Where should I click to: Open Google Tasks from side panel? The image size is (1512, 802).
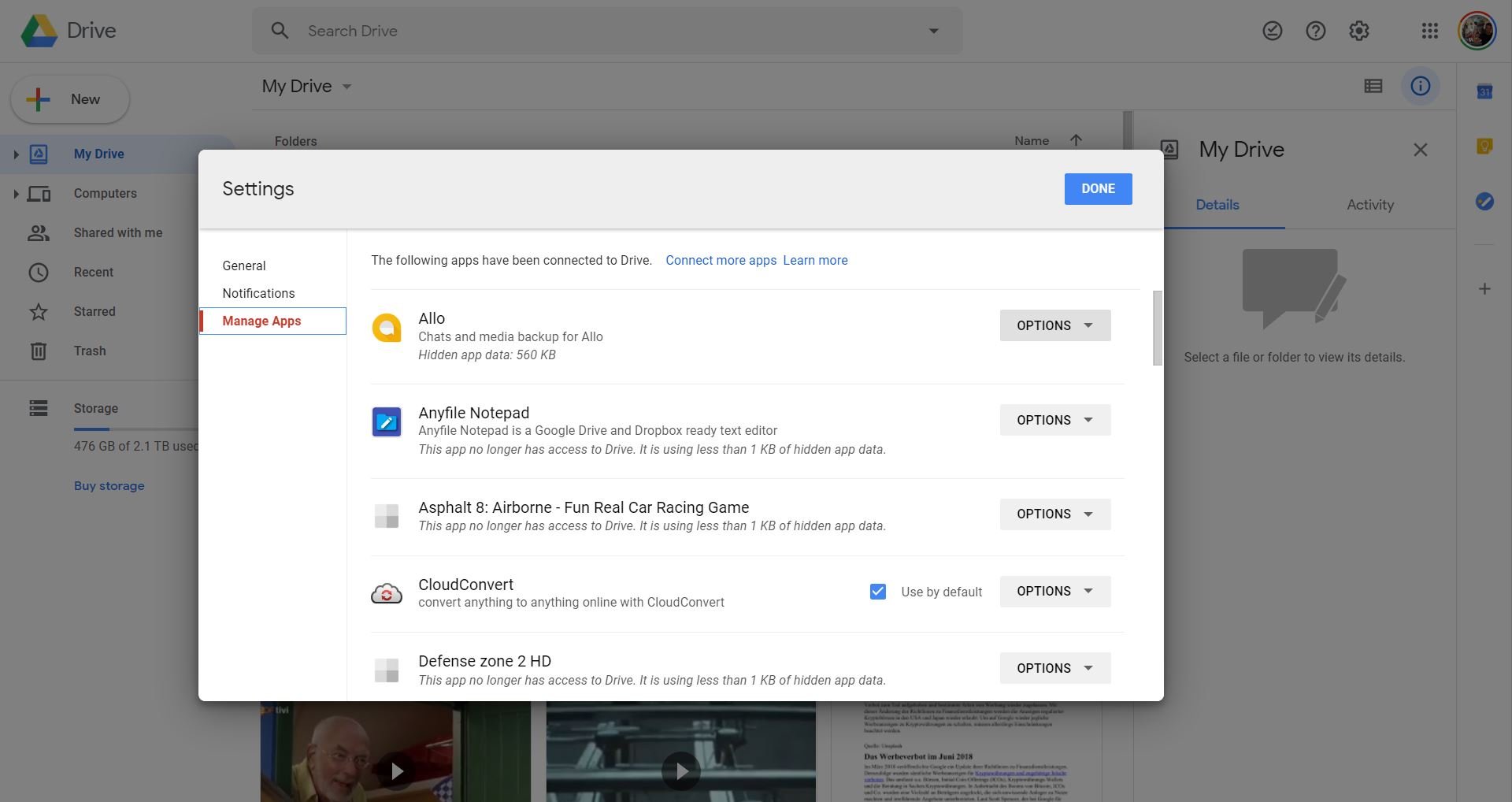(1484, 202)
